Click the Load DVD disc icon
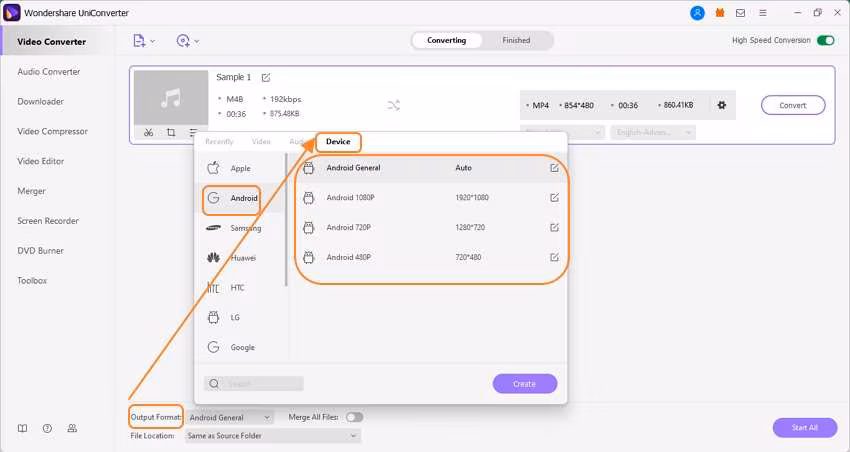 coord(183,41)
